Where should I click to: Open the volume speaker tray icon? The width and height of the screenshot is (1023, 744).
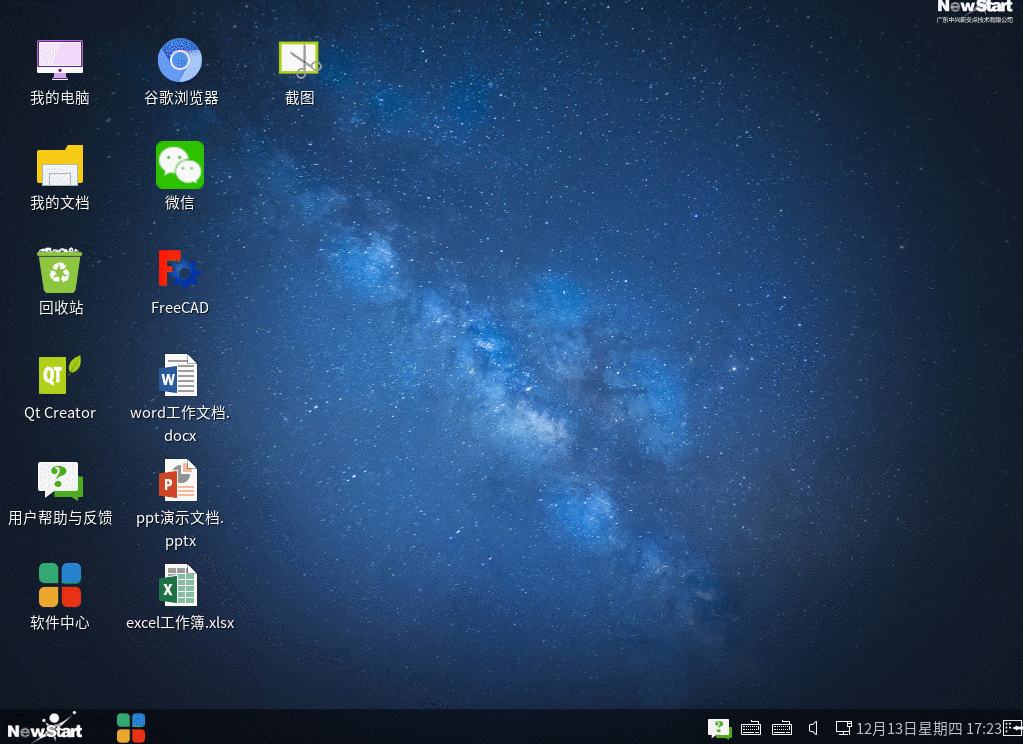coord(814,728)
